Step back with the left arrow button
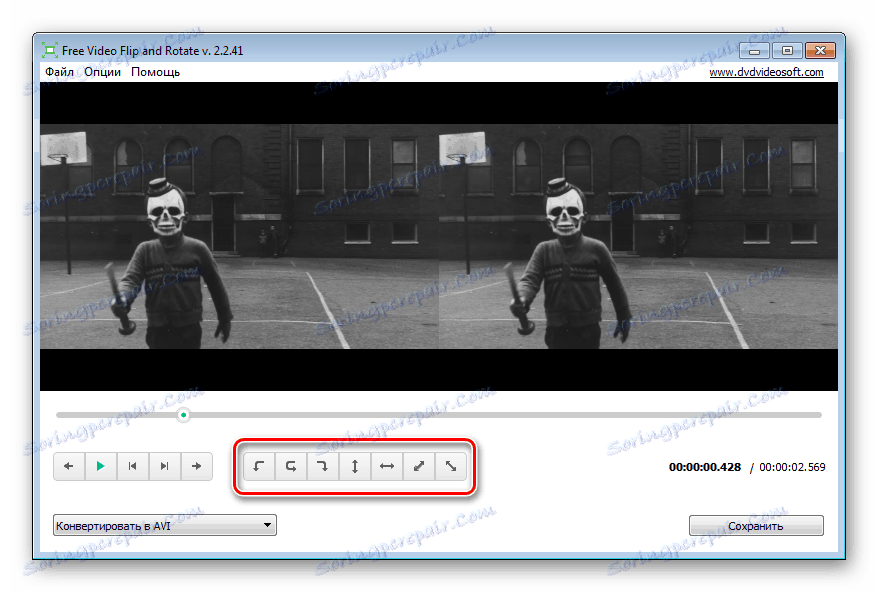 point(69,466)
